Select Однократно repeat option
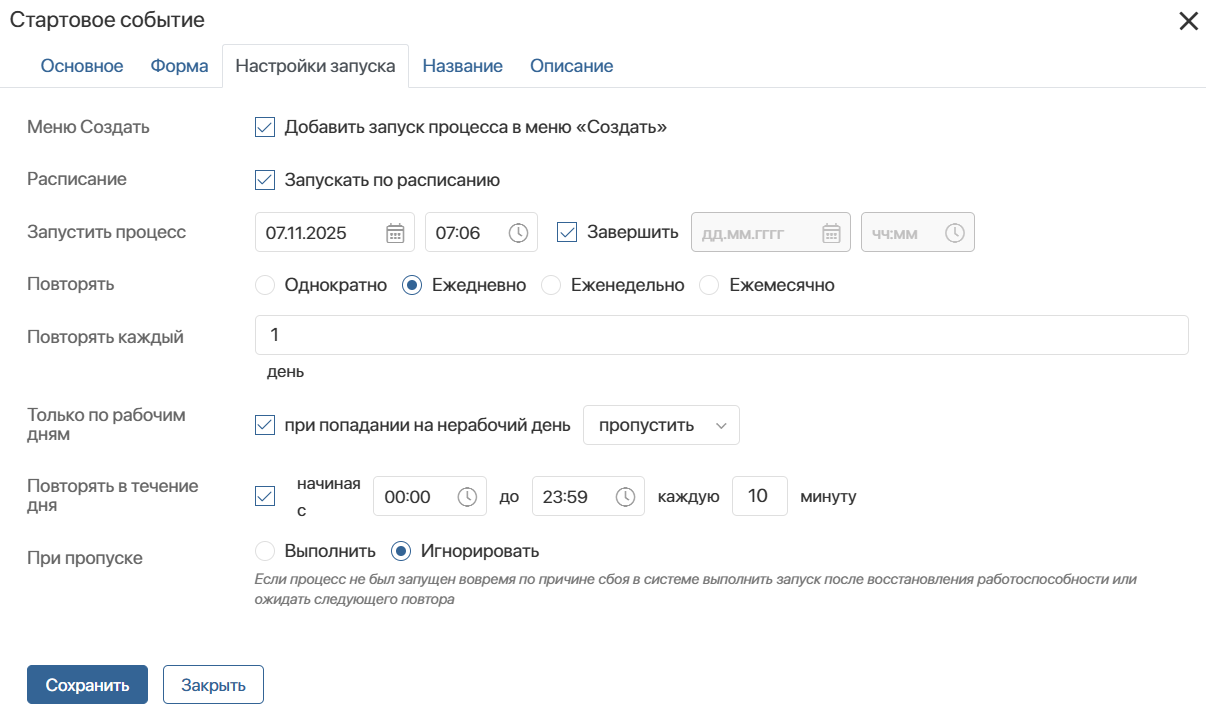 [265, 285]
